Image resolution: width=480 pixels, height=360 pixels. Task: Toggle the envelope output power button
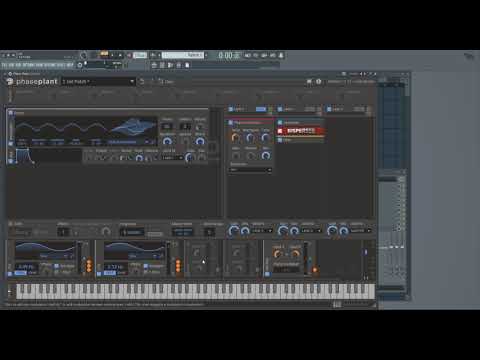[x=11, y=161]
